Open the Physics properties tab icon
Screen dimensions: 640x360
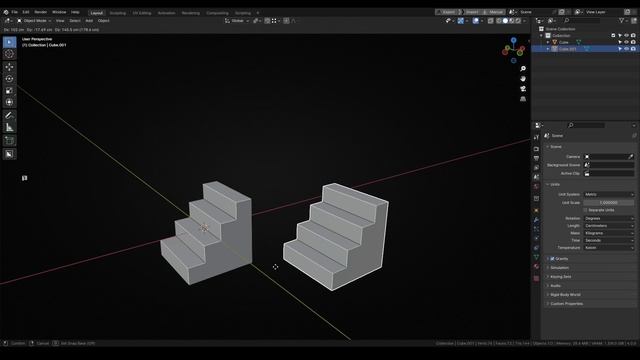[536, 239]
